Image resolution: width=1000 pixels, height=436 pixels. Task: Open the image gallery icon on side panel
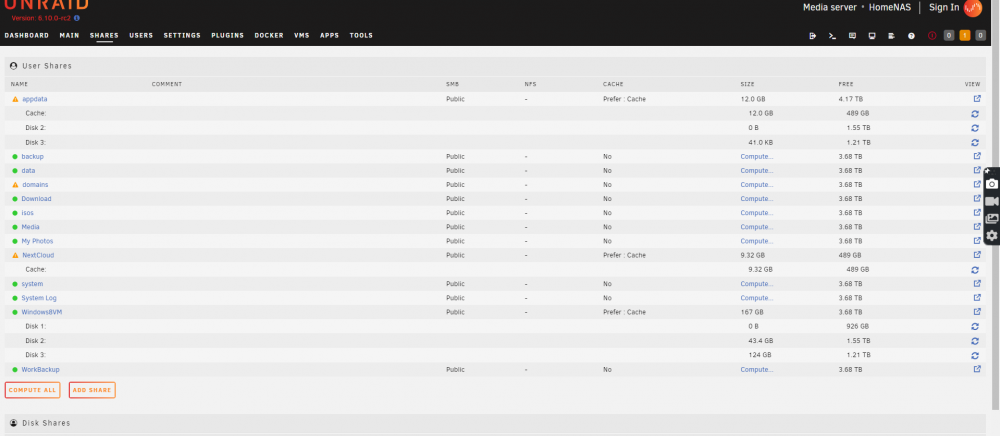click(992, 219)
